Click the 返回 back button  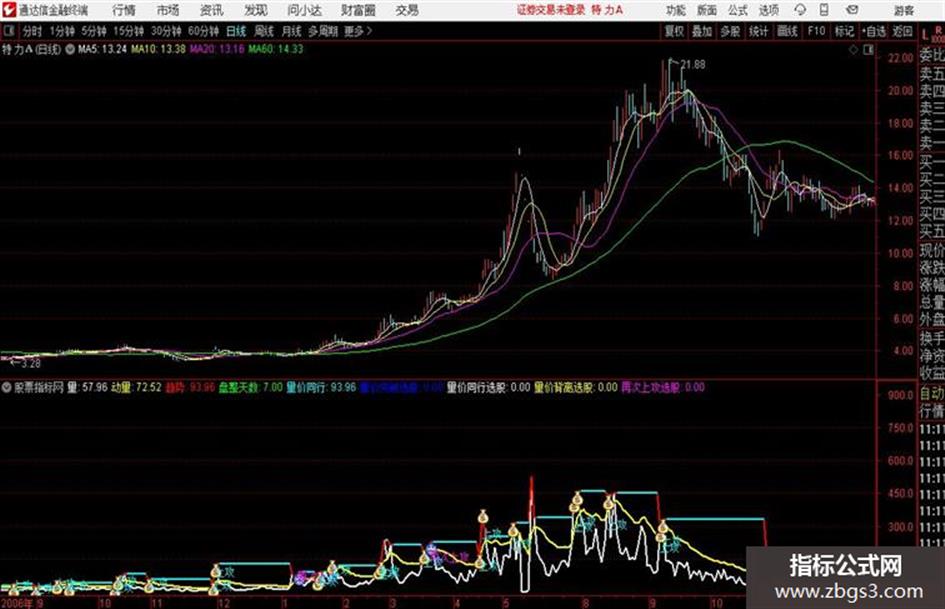click(x=902, y=31)
